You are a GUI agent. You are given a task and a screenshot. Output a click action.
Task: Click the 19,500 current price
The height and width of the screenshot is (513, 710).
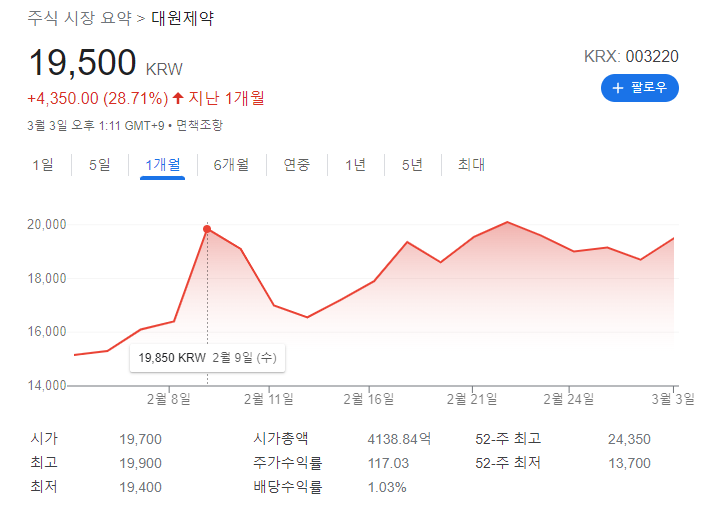coord(82,62)
